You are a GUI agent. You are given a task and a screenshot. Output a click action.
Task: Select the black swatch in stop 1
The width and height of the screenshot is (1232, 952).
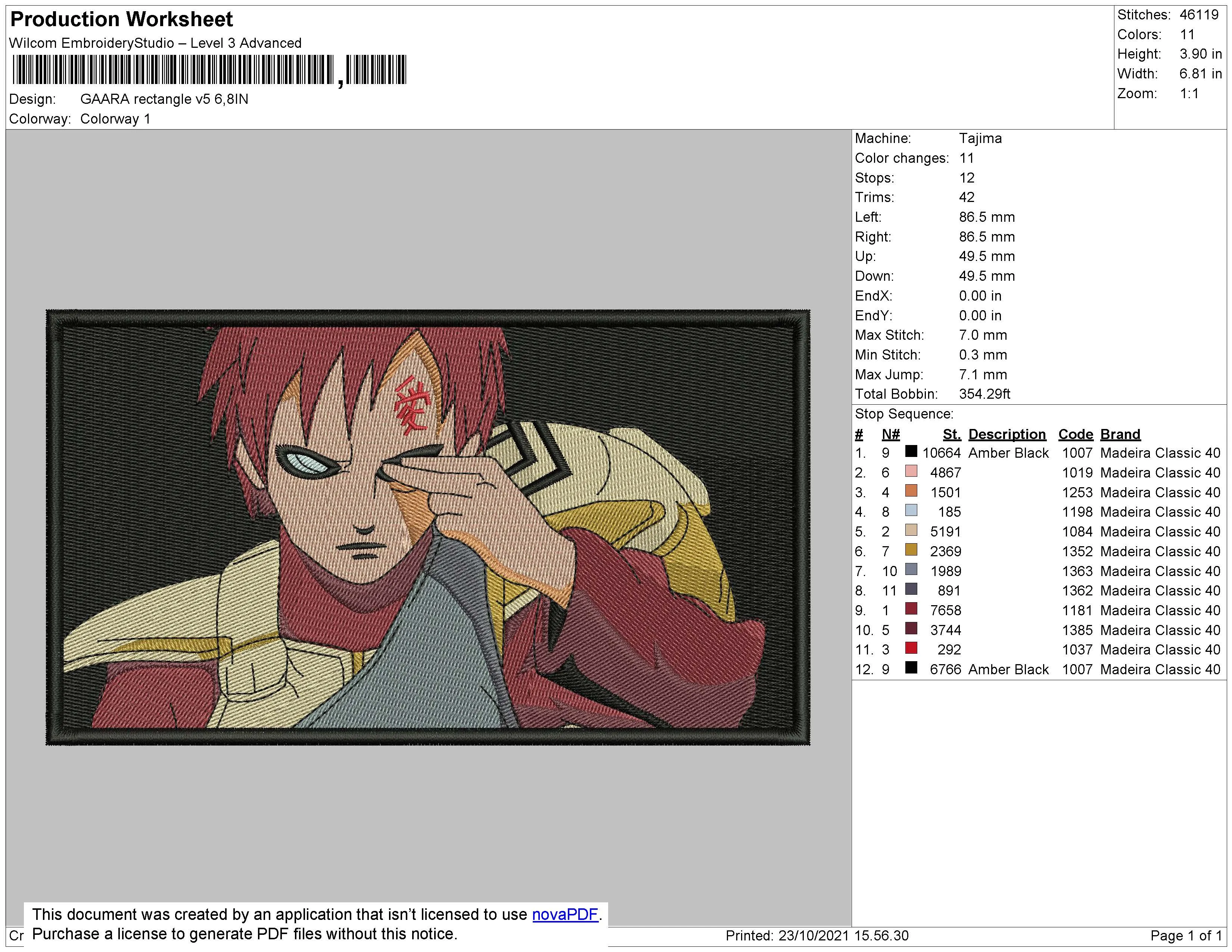point(911,451)
